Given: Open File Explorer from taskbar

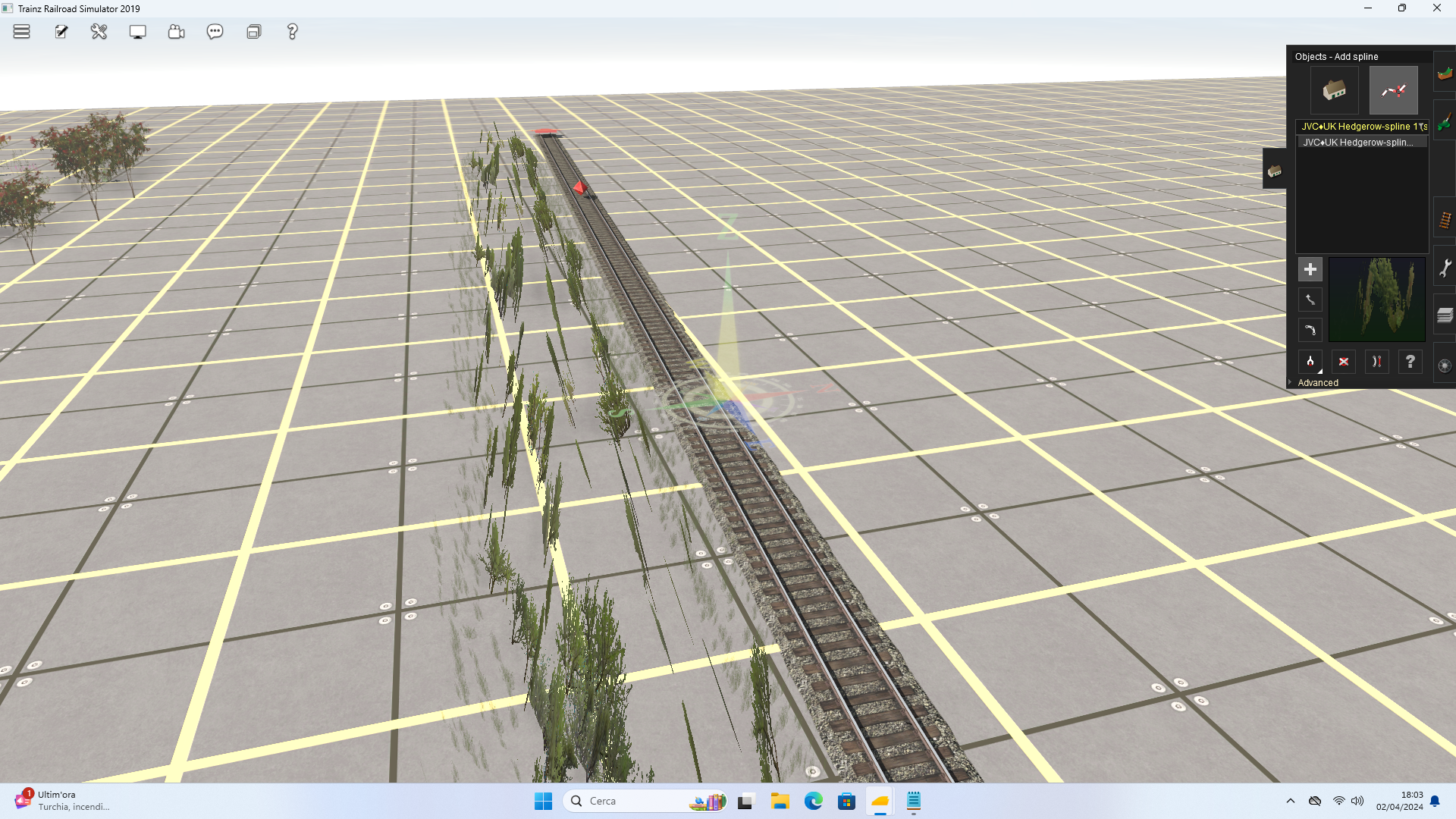Looking at the screenshot, I should tap(780, 801).
